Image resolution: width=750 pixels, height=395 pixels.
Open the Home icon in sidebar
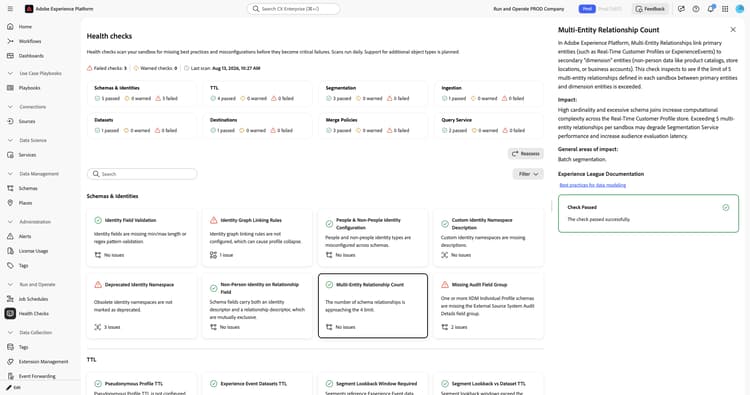click(x=11, y=27)
